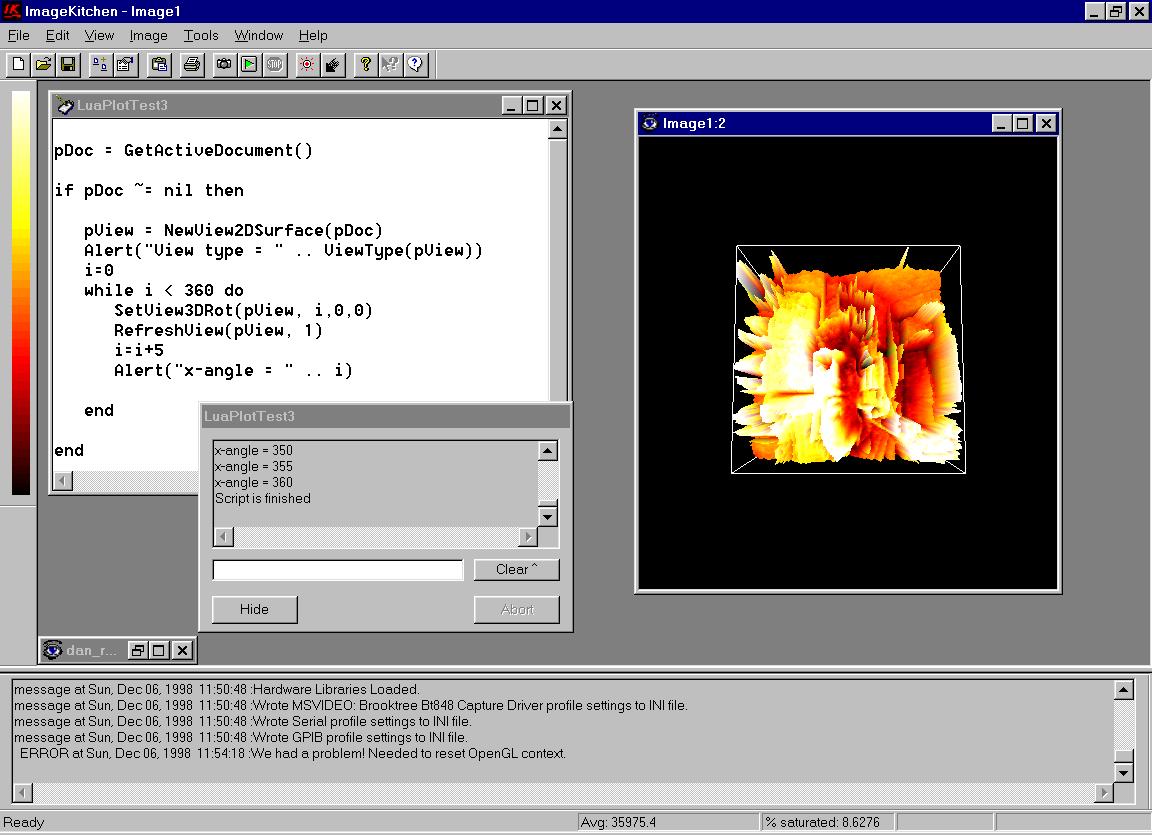Click message log scroll left arrow

click(x=23, y=792)
